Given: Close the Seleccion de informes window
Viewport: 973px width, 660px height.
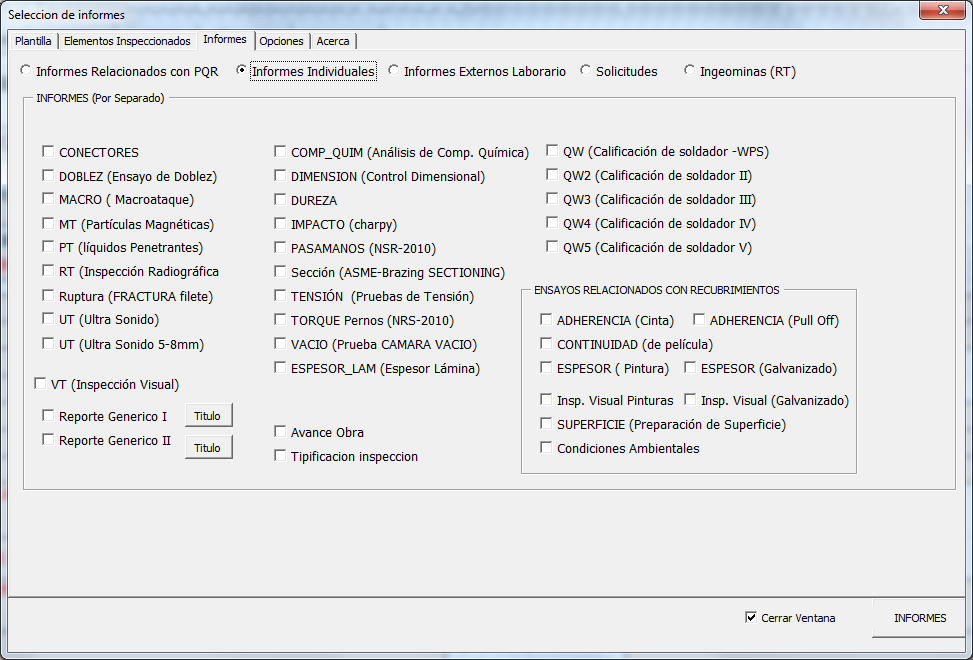Looking at the screenshot, I should coord(942,11).
